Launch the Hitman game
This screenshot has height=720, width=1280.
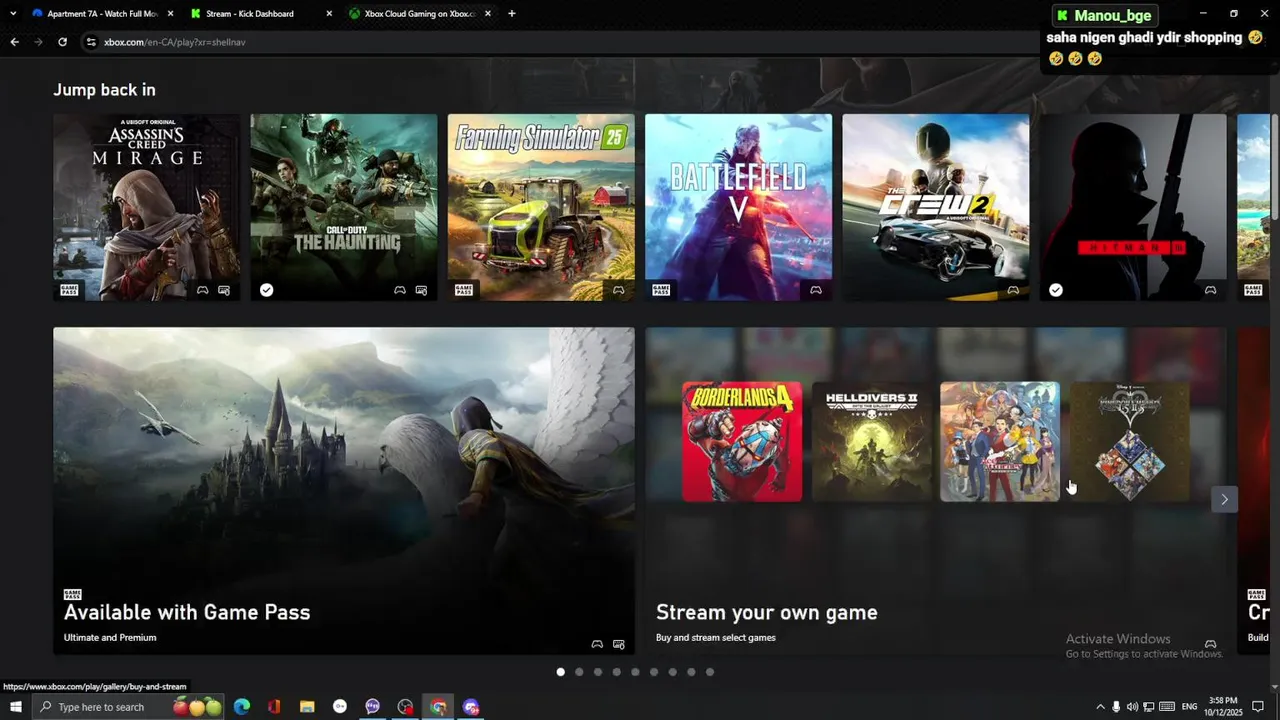tap(1133, 207)
